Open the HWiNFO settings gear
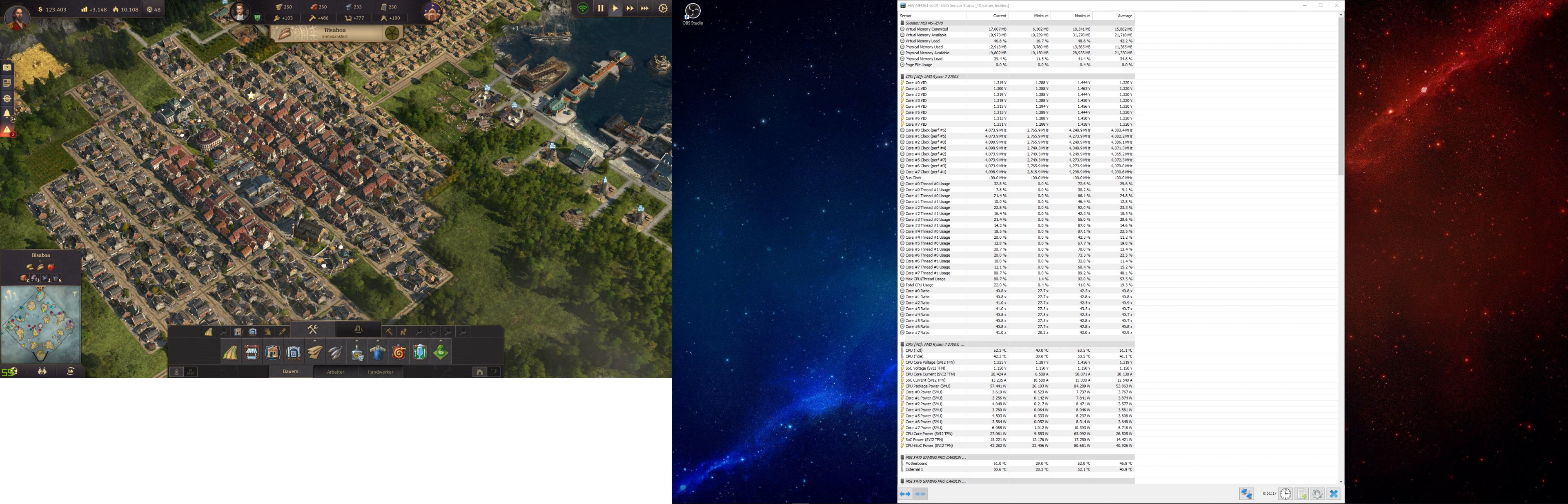This screenshot has height=504, width=1568. point(1317,494)
